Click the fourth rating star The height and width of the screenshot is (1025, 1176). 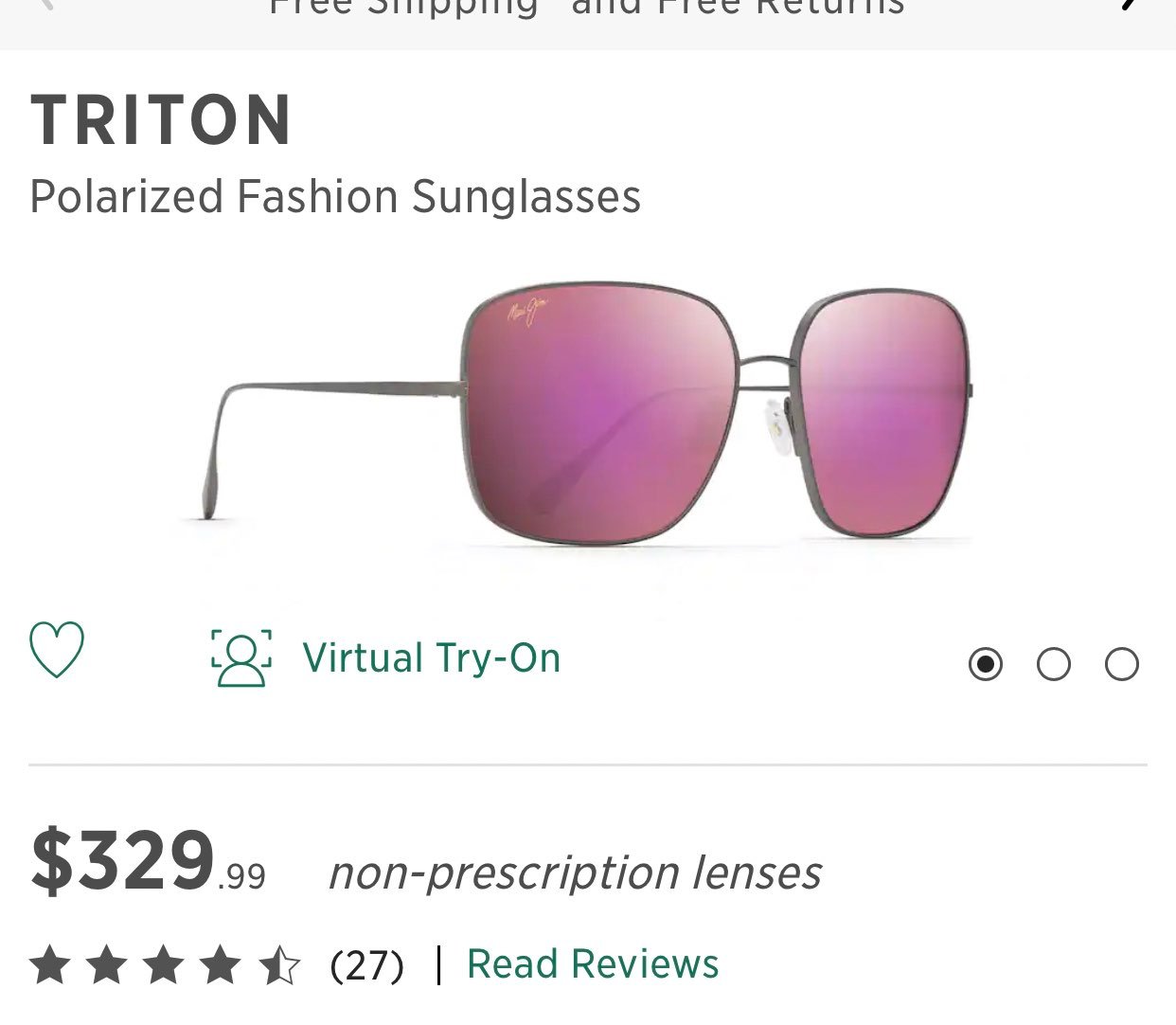point(222,966)
